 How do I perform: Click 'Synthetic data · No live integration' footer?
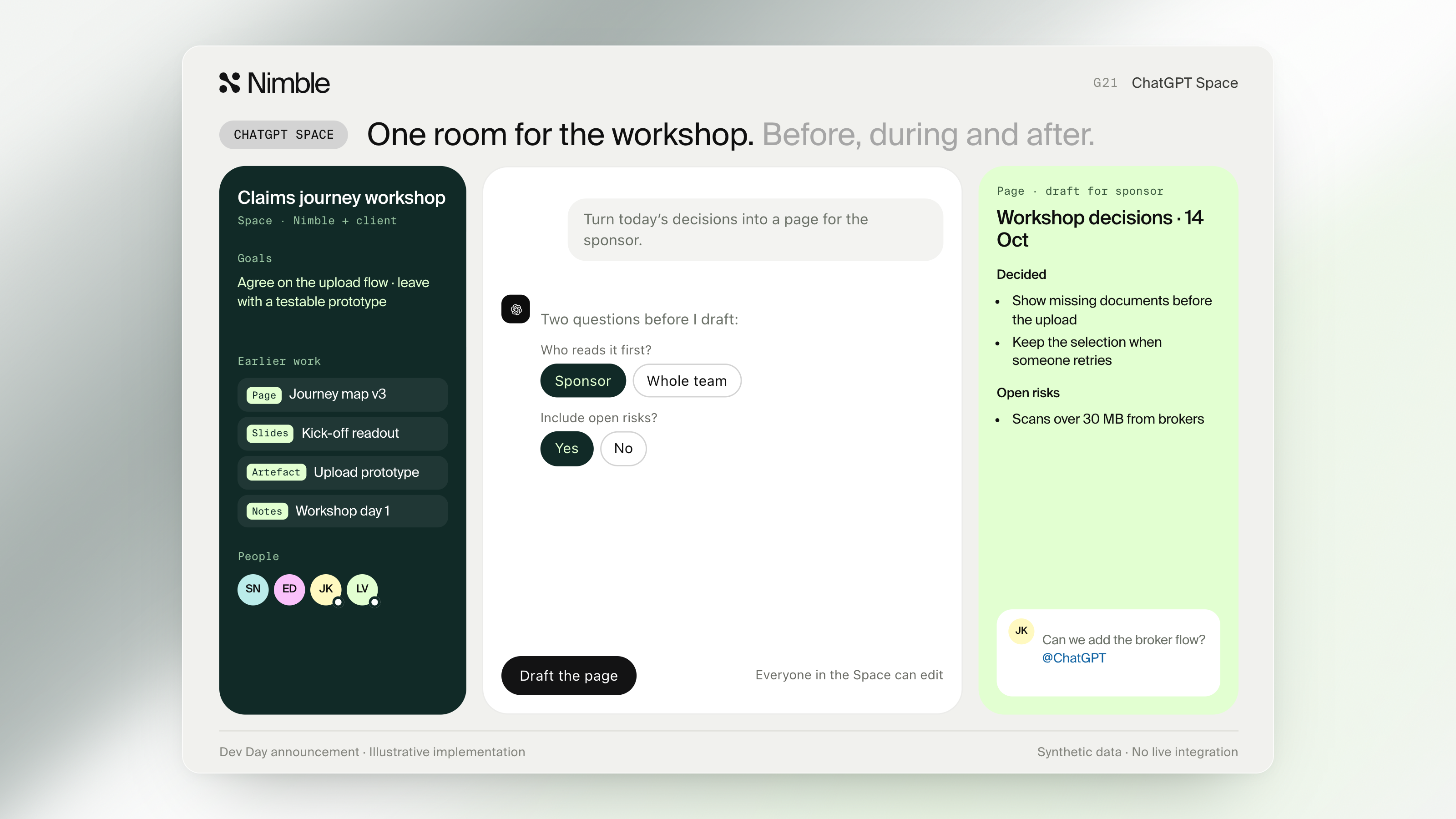click(1138, 752)
